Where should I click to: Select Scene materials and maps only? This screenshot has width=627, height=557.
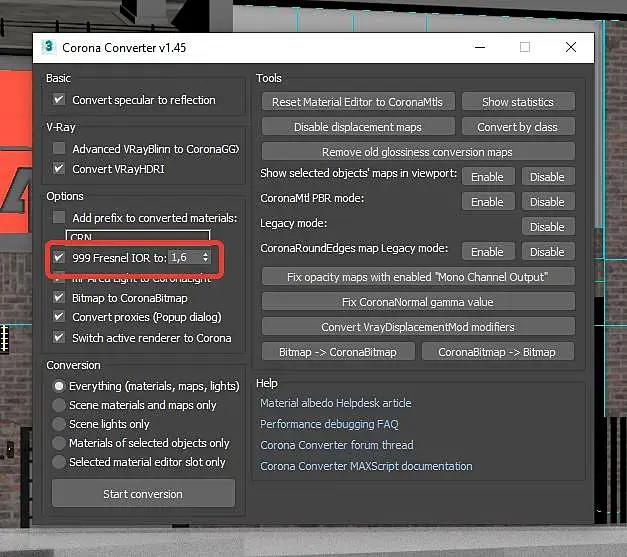59,405
